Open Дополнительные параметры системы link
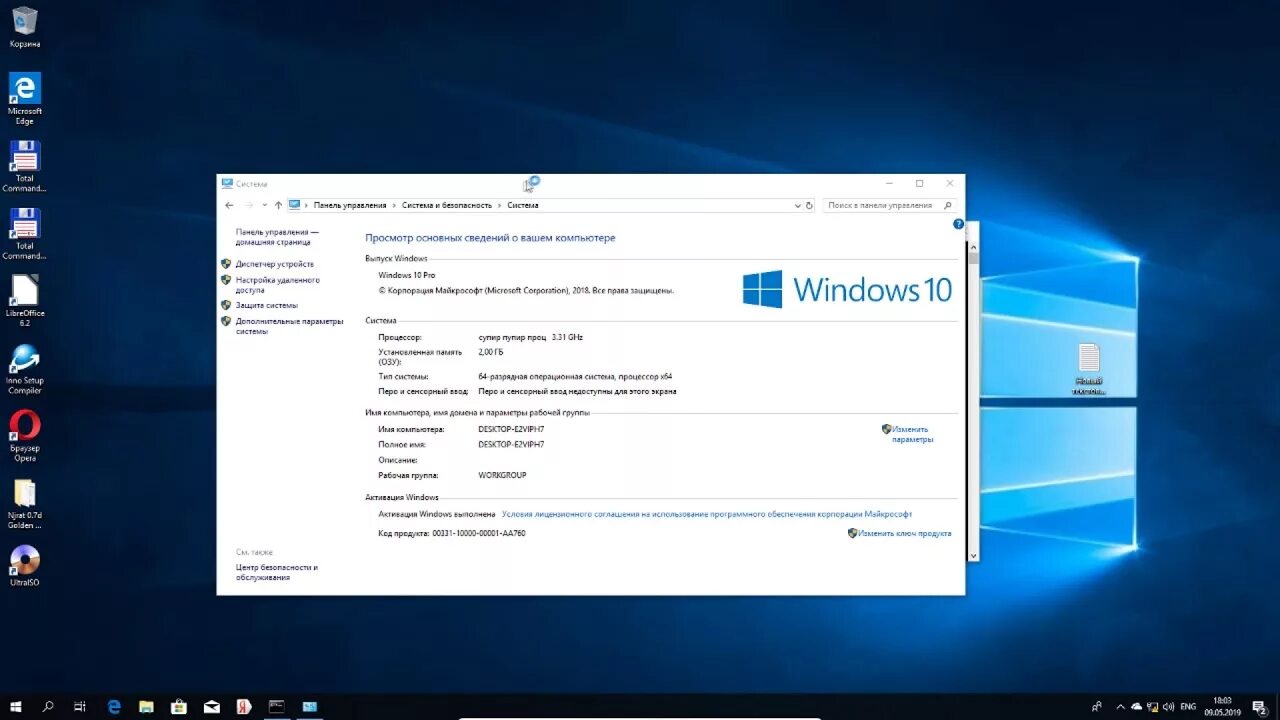 290,326
